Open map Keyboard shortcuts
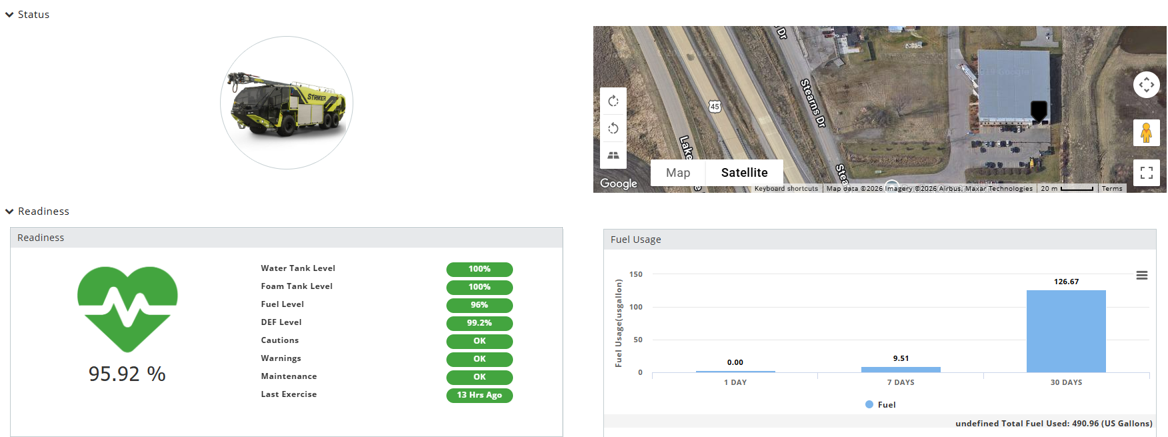Viewport: 1168px width, 437px height. tap(786, 189)
